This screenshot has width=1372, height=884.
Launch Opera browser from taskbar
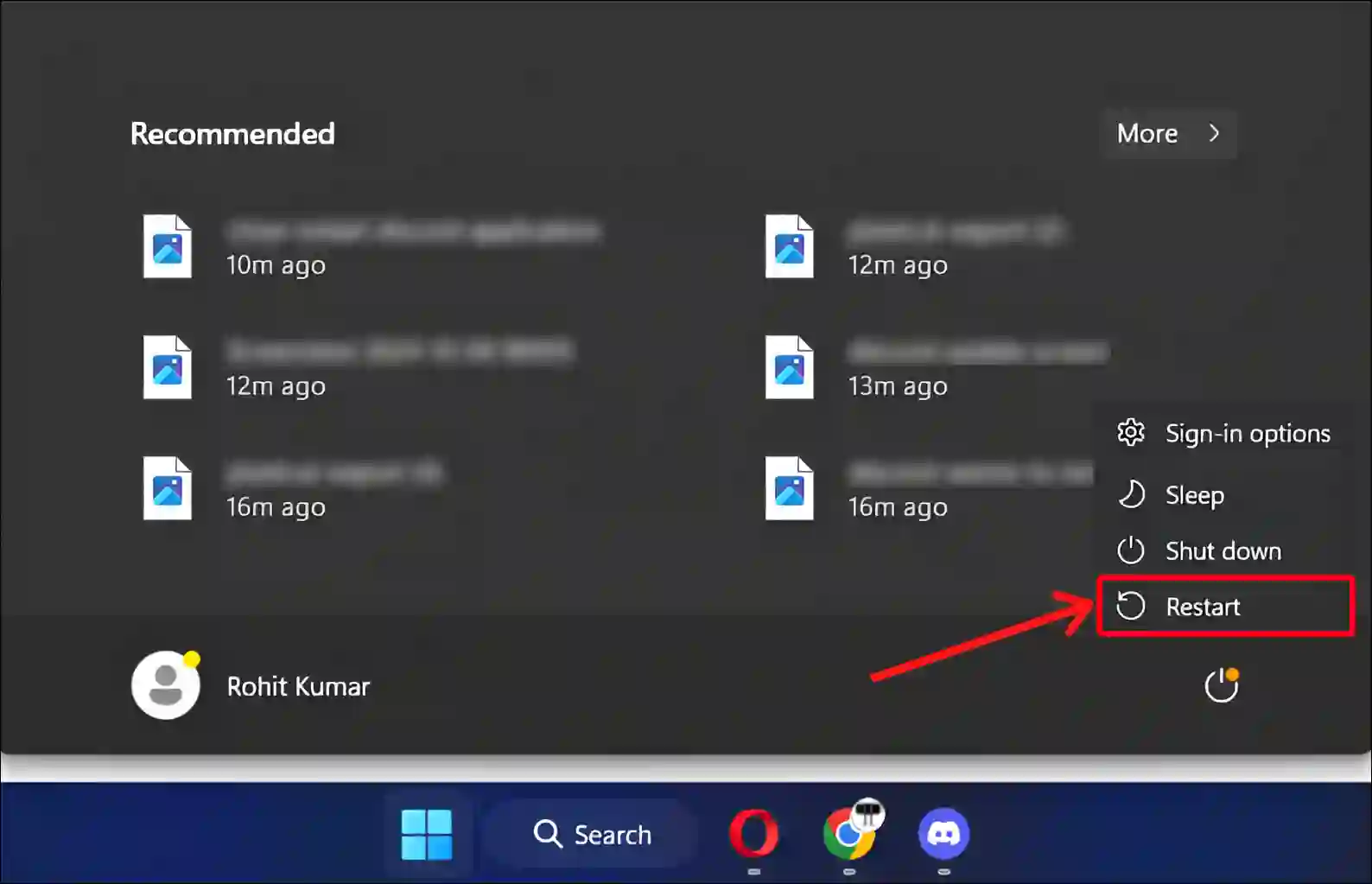753,834
